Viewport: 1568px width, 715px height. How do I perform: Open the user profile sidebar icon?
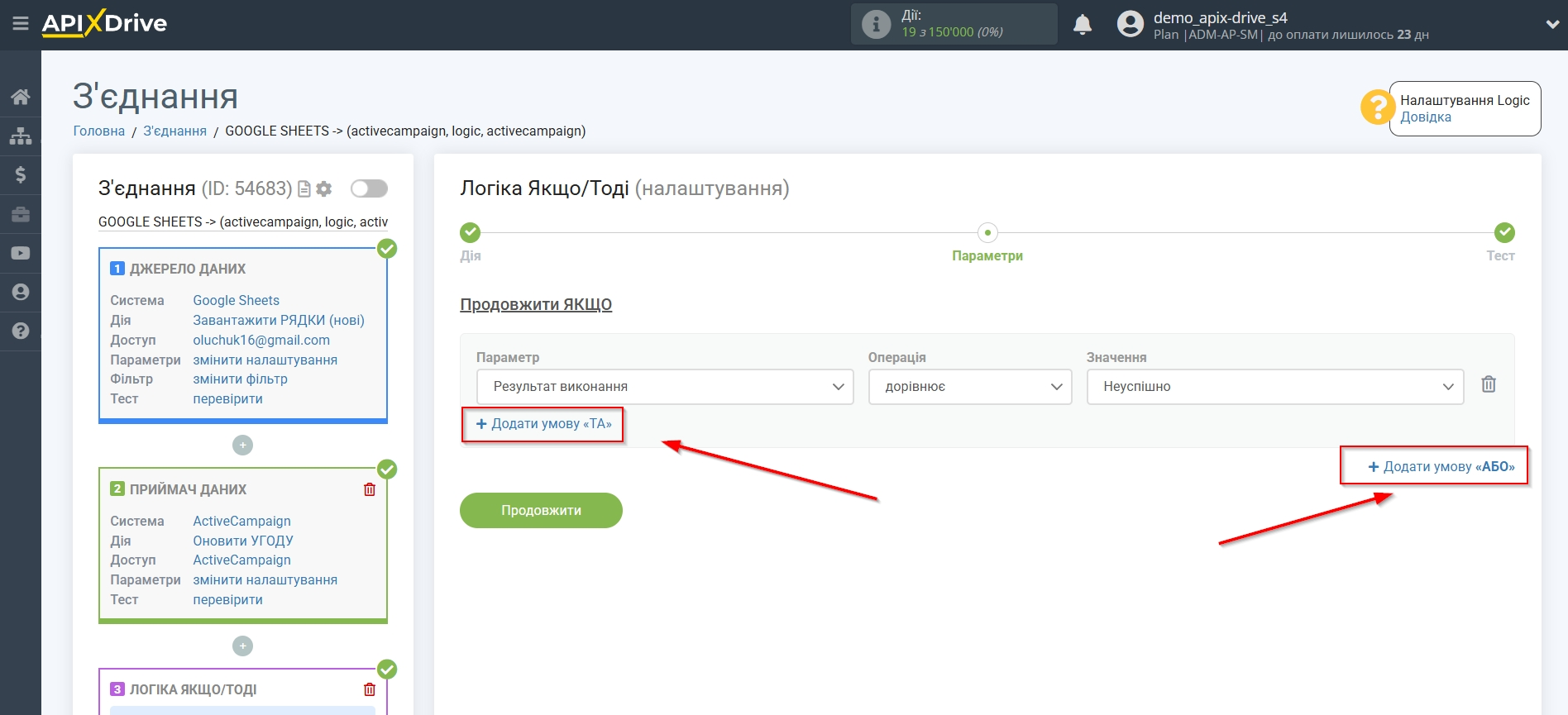point(21,292)
